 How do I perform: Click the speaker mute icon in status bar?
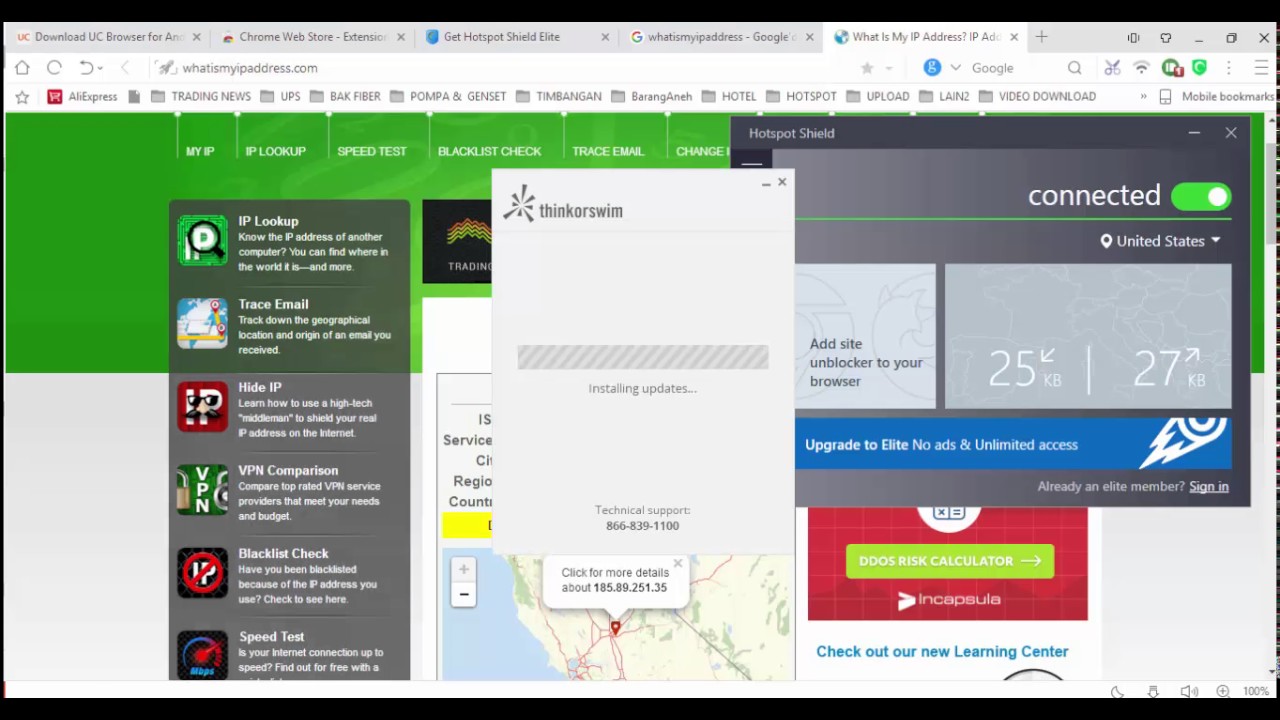[x=1188, y=692]
